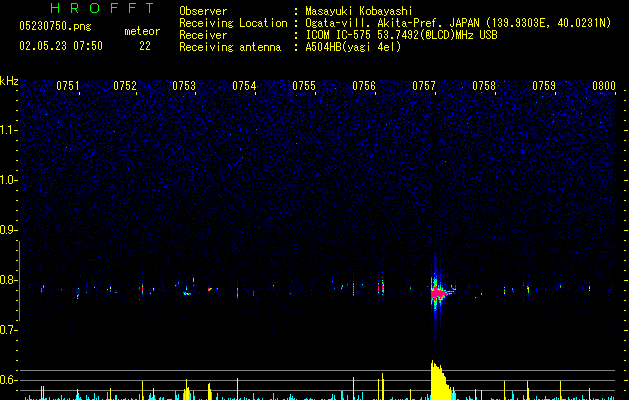
Task: Click the tall yellow amplitude burst under 0757
Action: coord(441,381)
